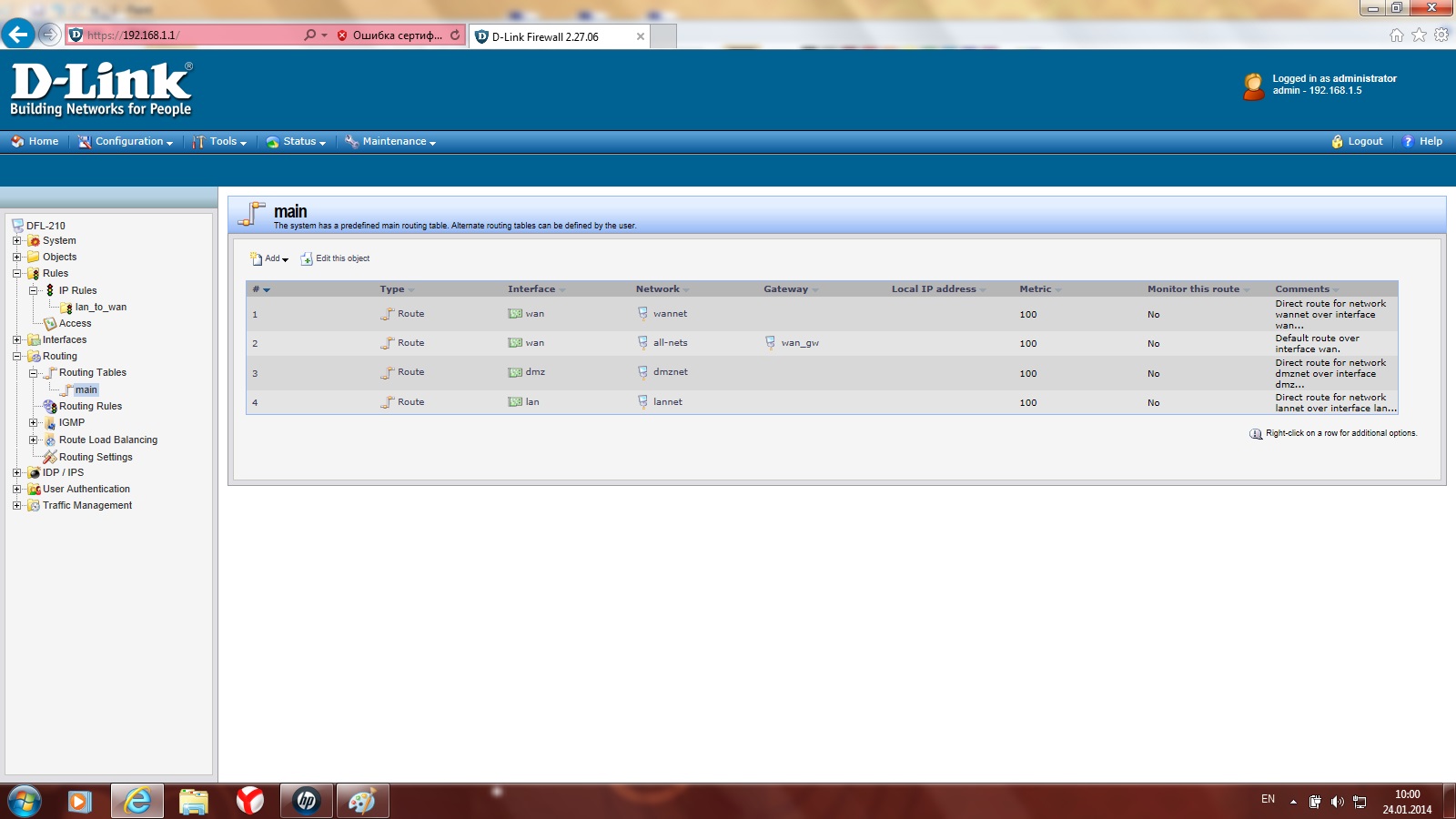Click the Objects folder icon

[34, 258]
